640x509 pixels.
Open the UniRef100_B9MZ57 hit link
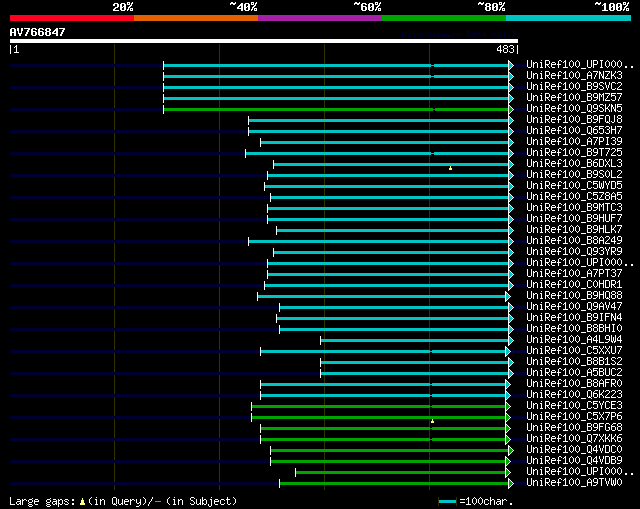[x=574, y=98]
